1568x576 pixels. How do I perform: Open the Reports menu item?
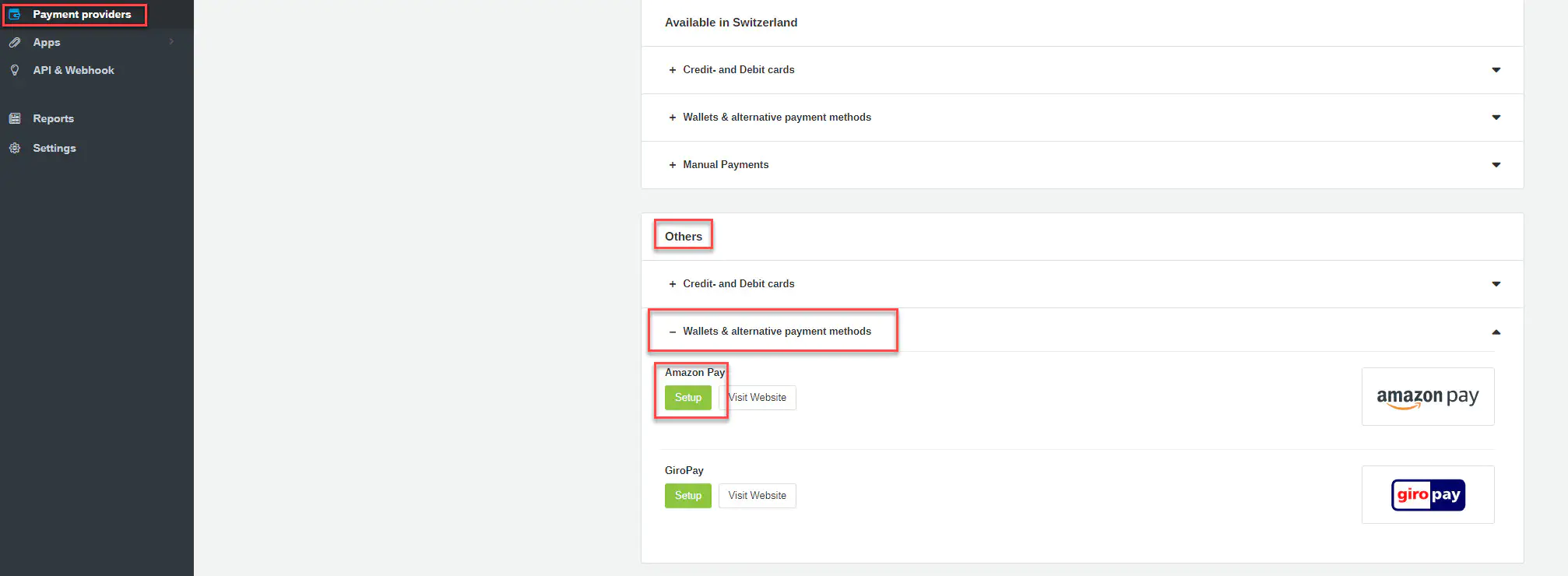[x=53, y=118]
